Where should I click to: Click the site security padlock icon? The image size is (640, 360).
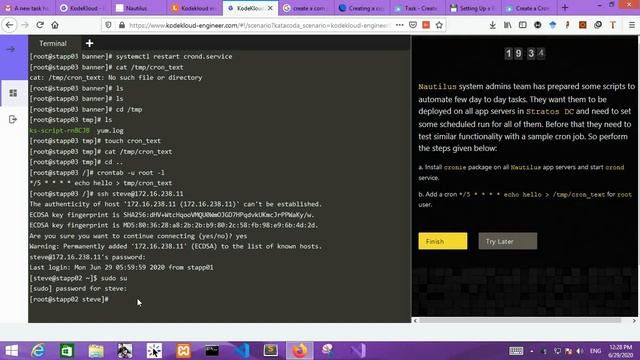point(122,25)
